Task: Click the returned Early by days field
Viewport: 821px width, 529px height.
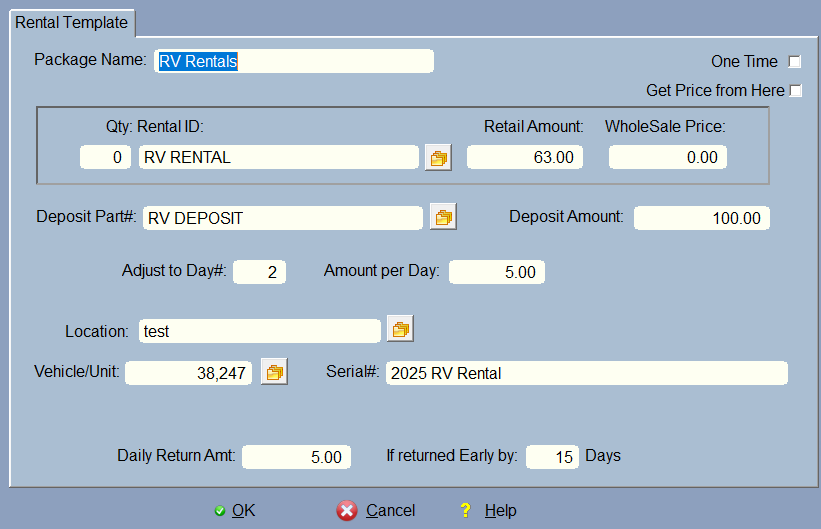Action: click(552, 457)
